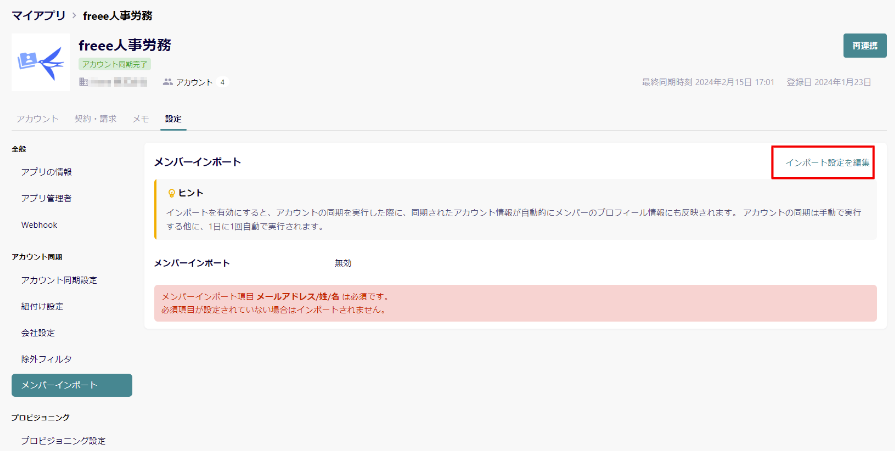
Task: Click the people icon beside アカウント count
Action: [167, 82]
